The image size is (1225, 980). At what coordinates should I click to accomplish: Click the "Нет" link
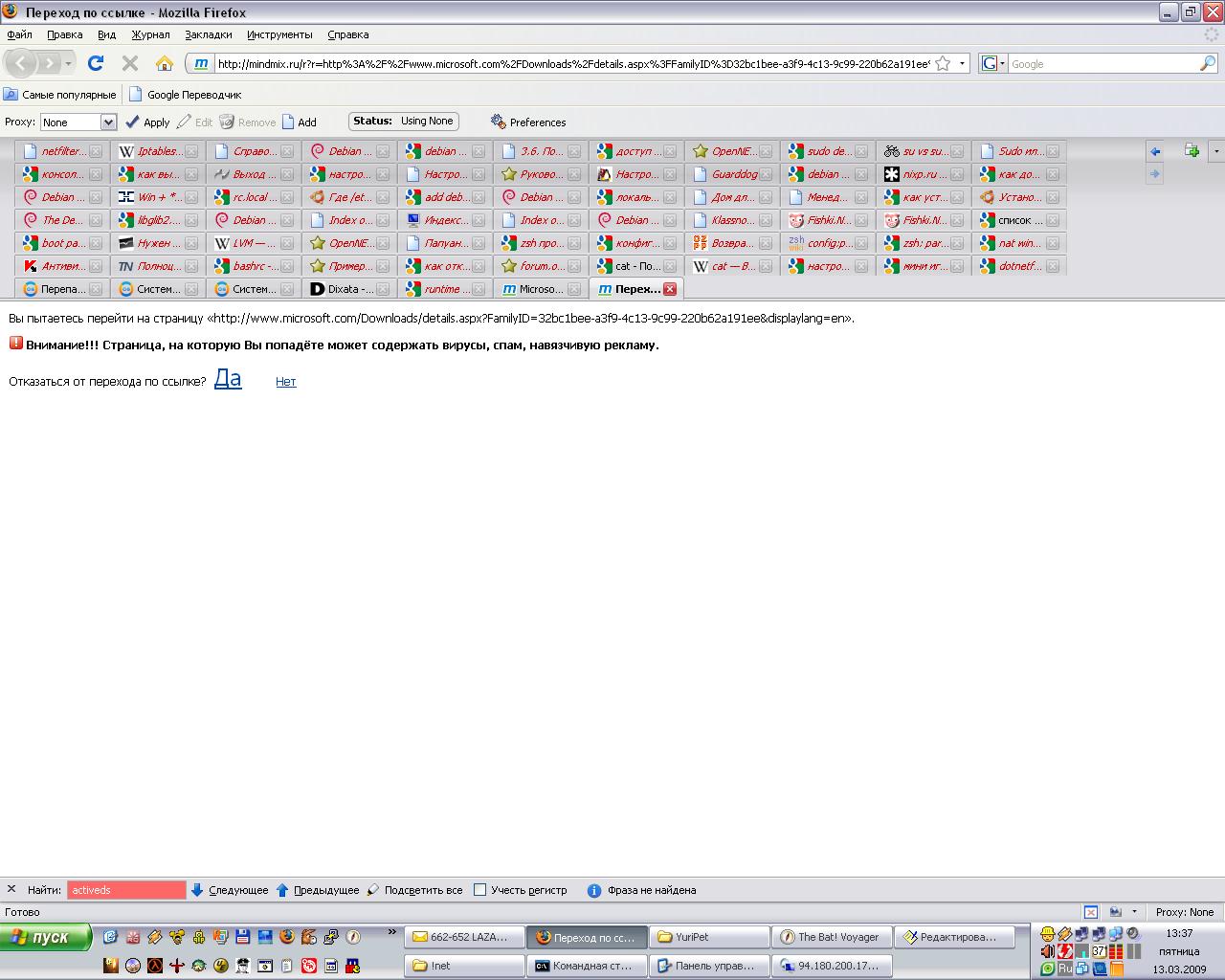click(285, 382)
